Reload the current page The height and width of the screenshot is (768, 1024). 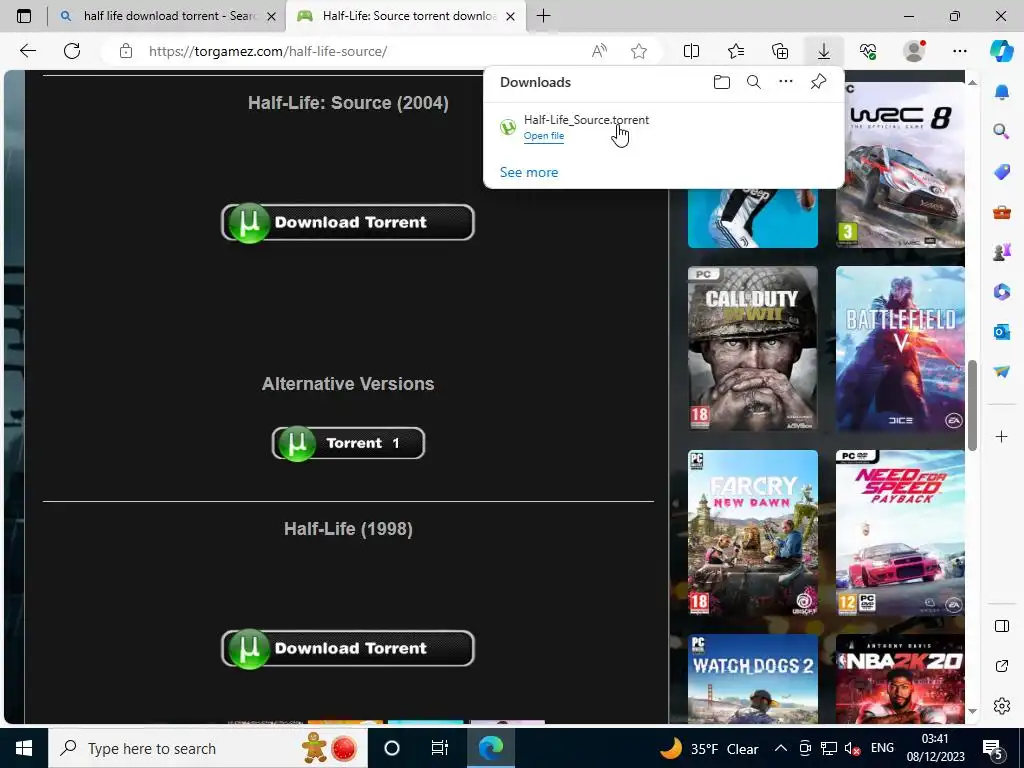pos(72,51)
